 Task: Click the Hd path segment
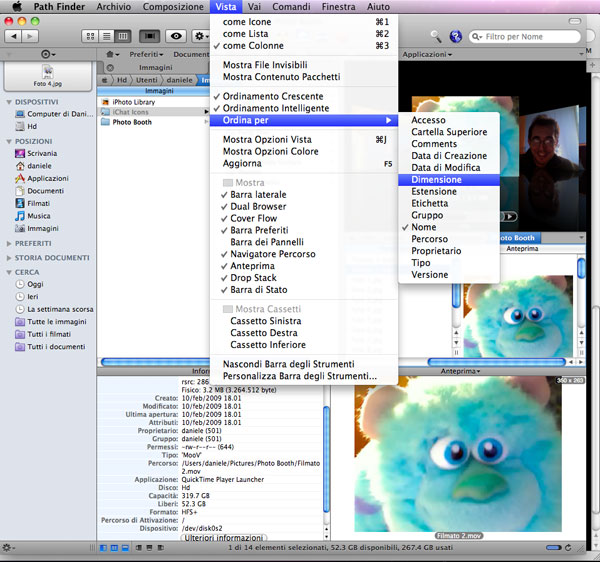click(x=122, y=80)
